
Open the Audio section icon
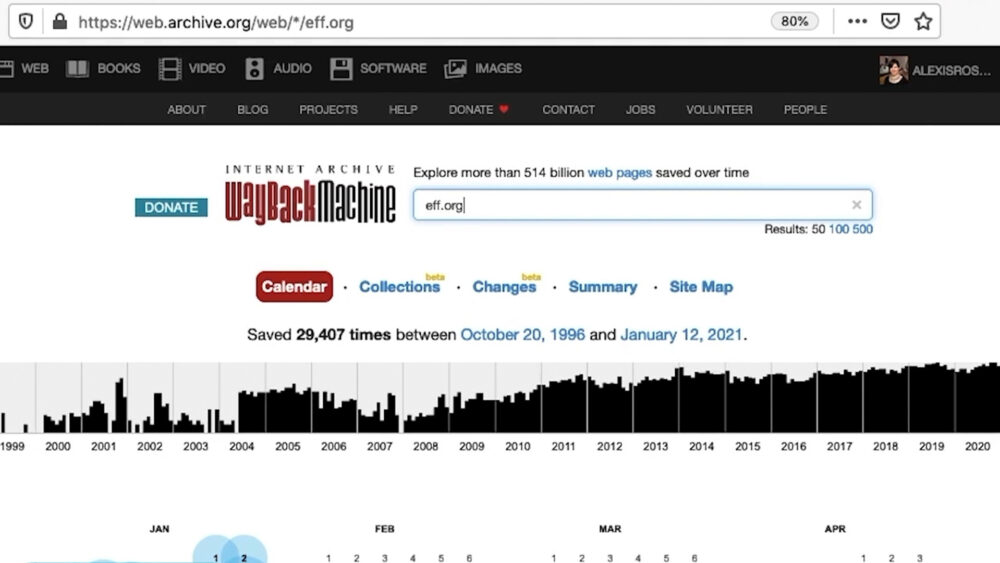[x=254, y=69]
